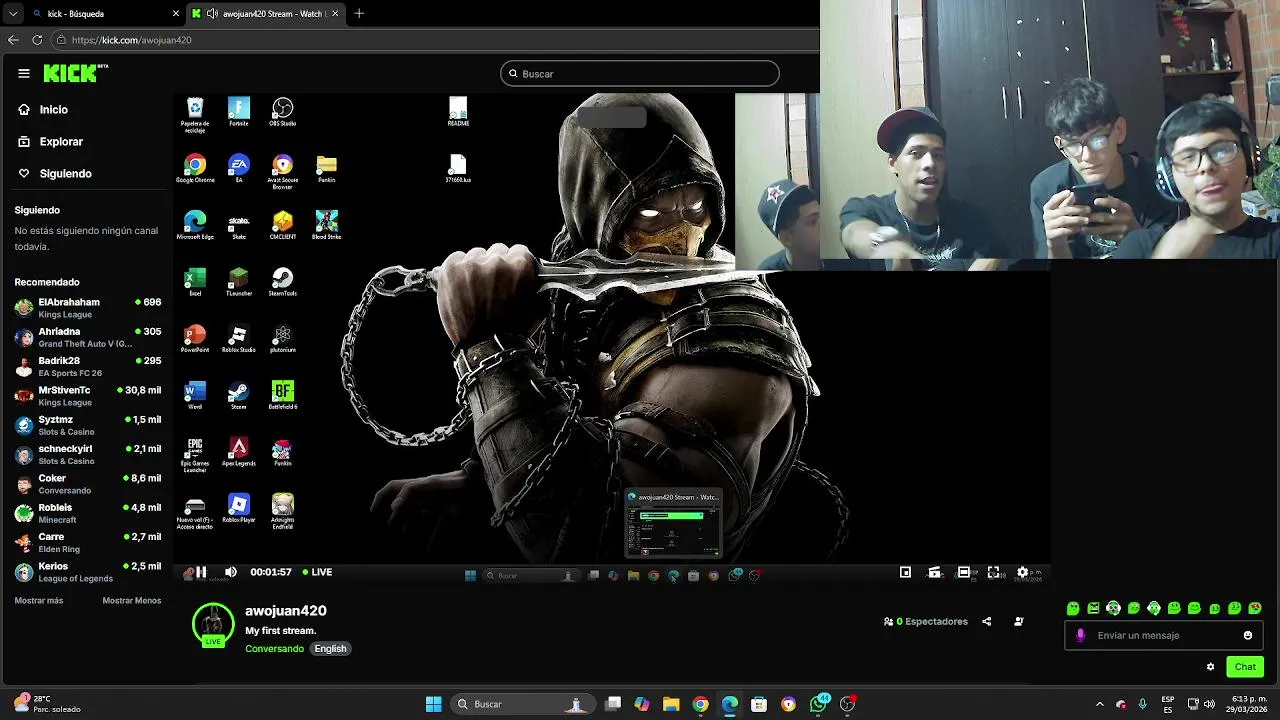Image resolution: width=1280 pixels, height=720 pixels.
Task: Open Microsoft Store from the taskbar
Action: (x=759, y=704)
